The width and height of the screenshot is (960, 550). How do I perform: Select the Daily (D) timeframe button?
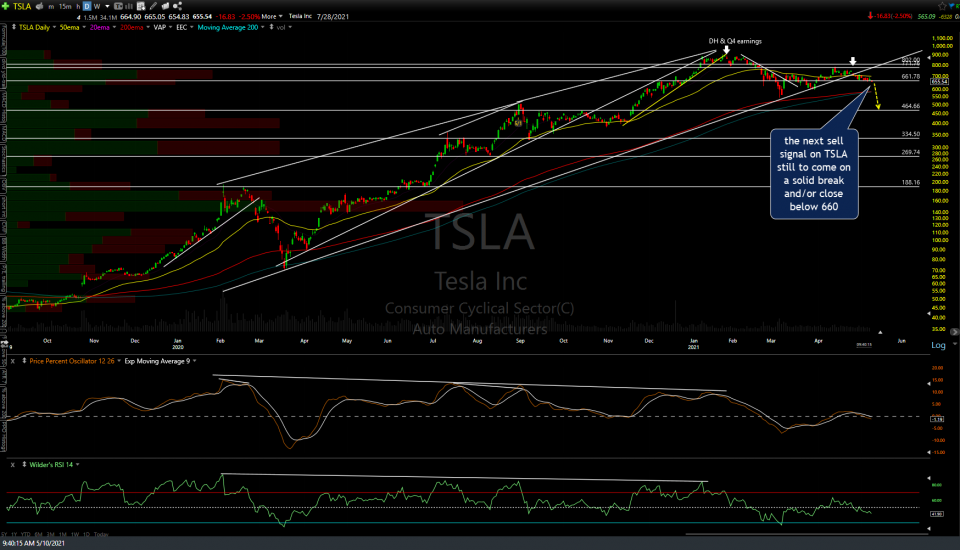pos(87,6)
